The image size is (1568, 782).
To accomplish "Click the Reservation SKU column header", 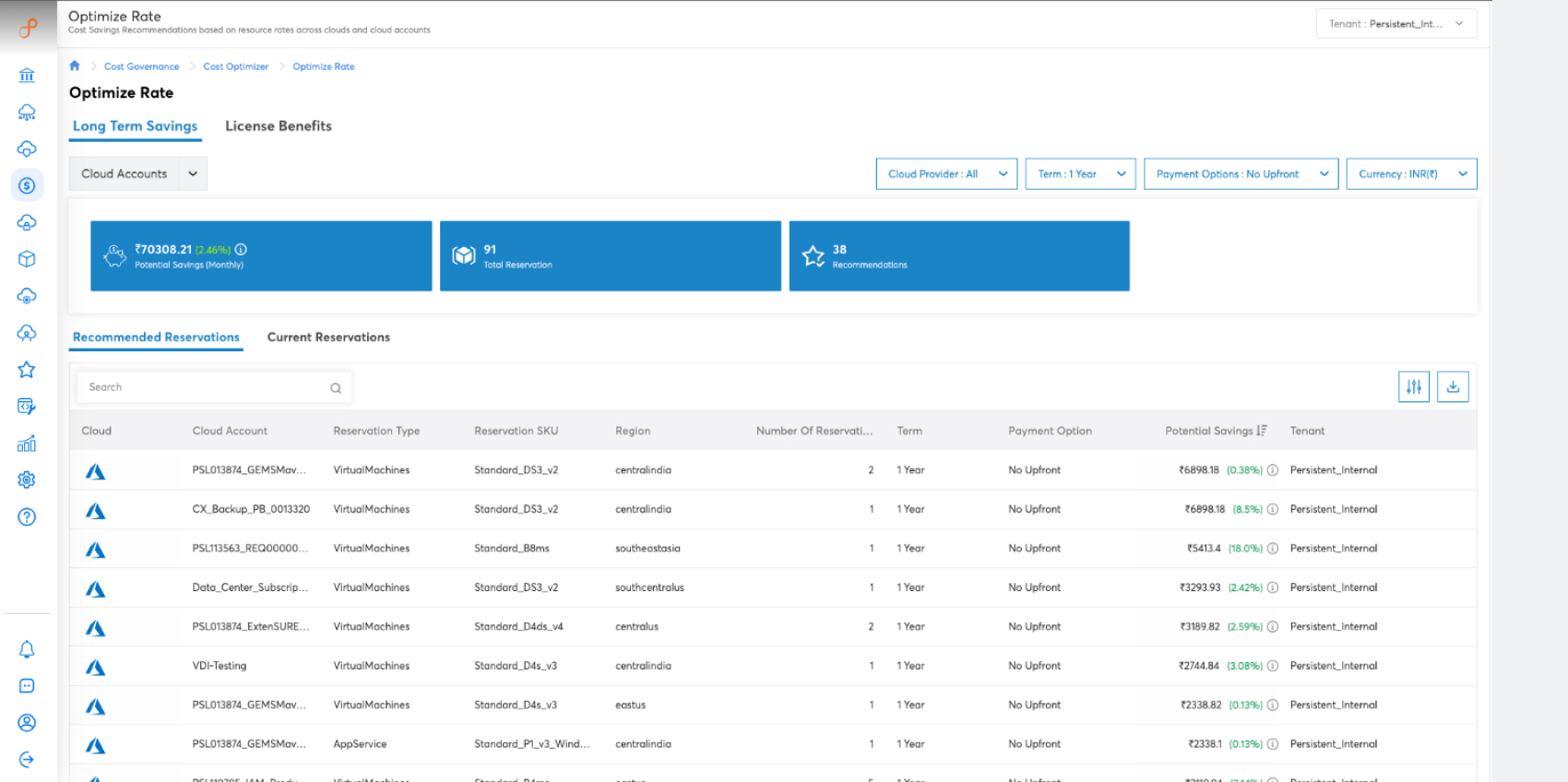I will point(516,431).
